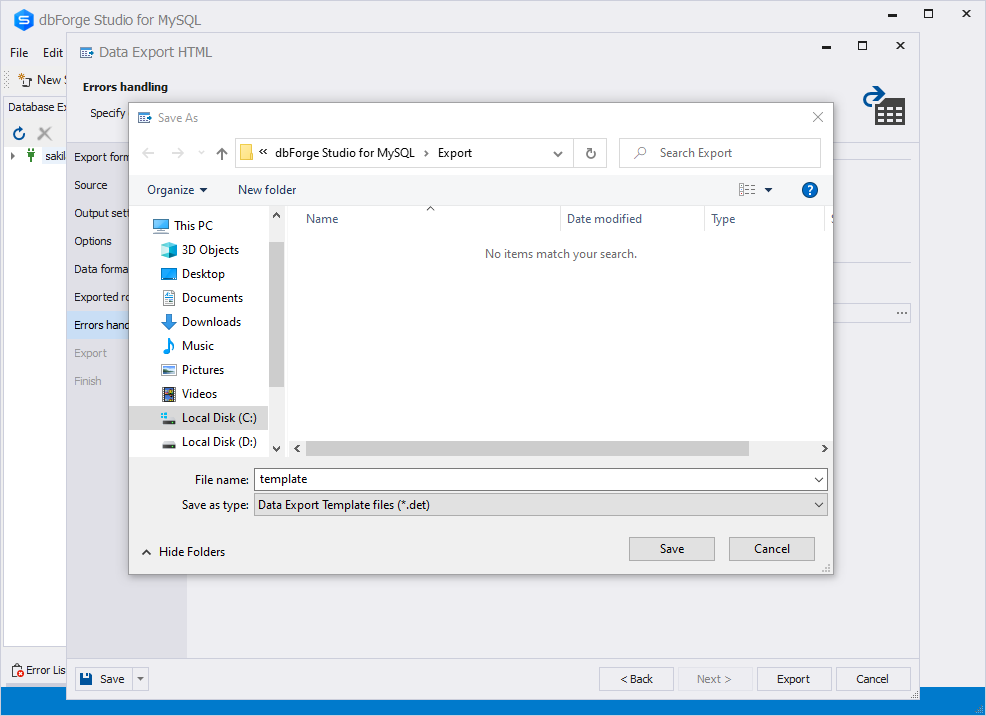Open the recent locations dropdown
Screen dimensions: 986x716
[201, 153]
